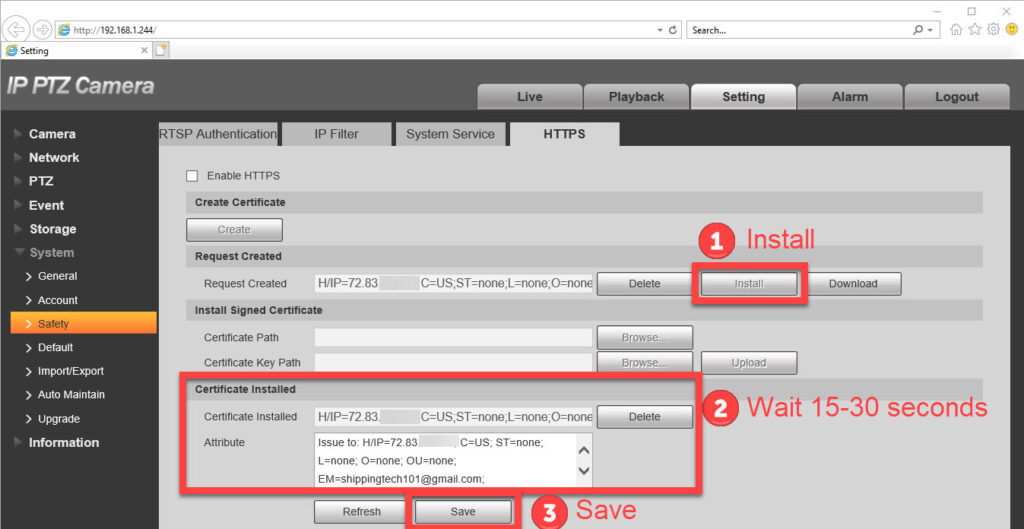Click the search magnifier icon
Viewport: 1024px width, 529px height.
[x=919, y=30]
